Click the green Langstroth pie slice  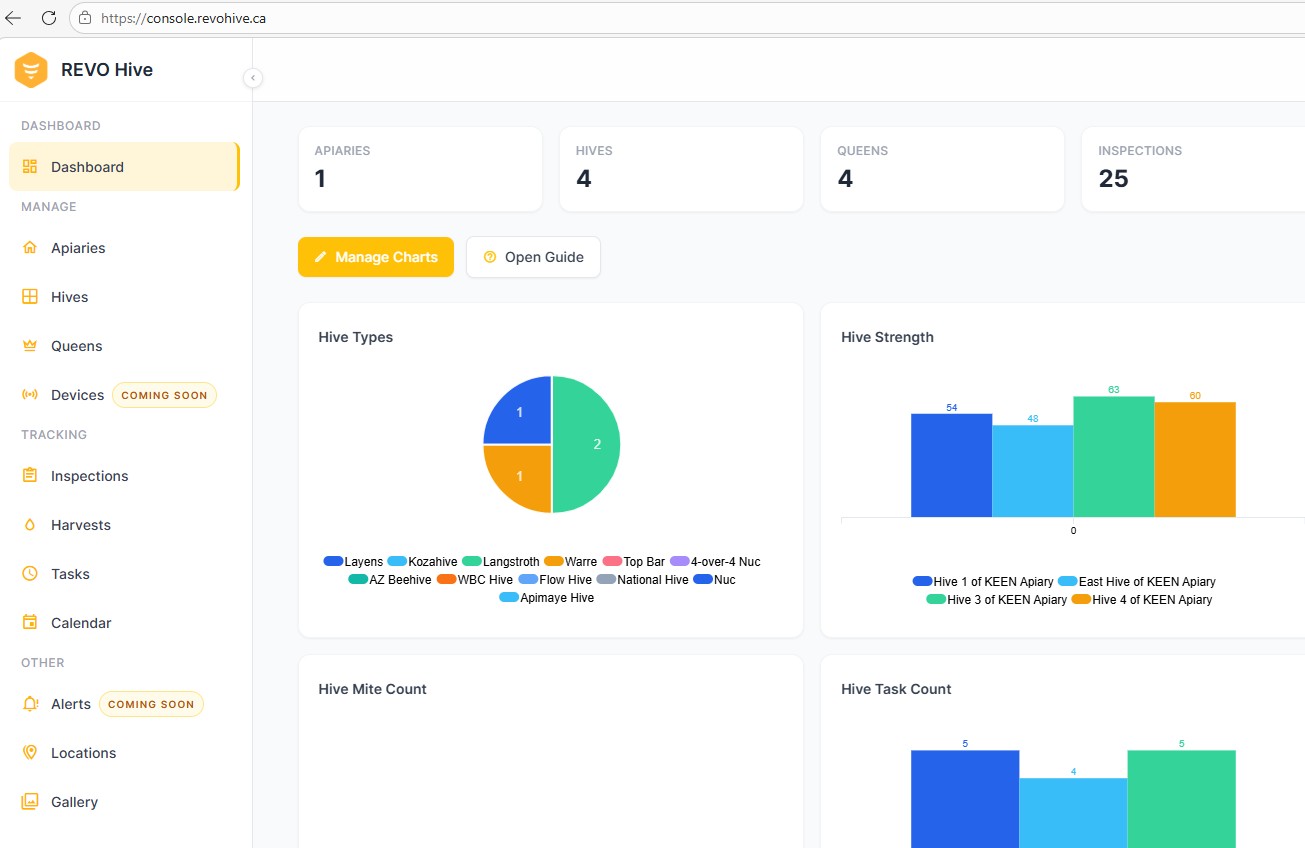click(588, 445)
